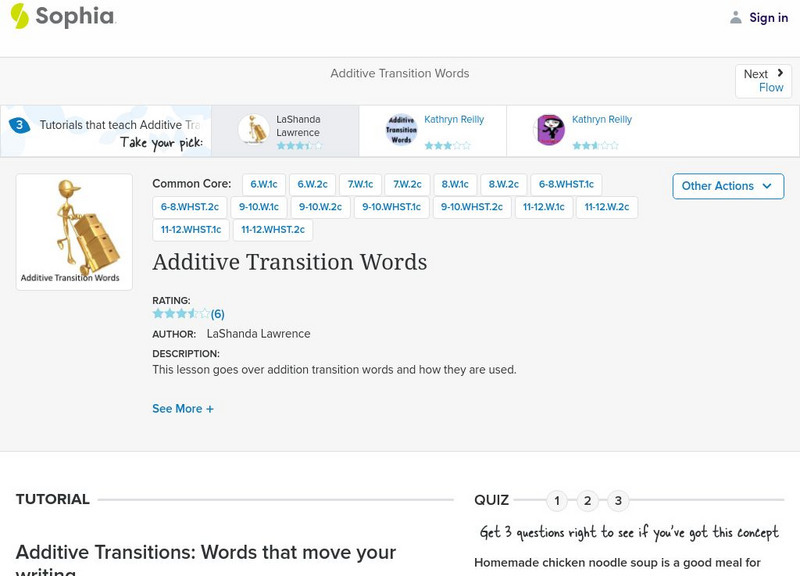800x576 pixels.
Task: Select Kathryn Reilly tutorial with purple cartoon avatar
Action: pos(582,131)
